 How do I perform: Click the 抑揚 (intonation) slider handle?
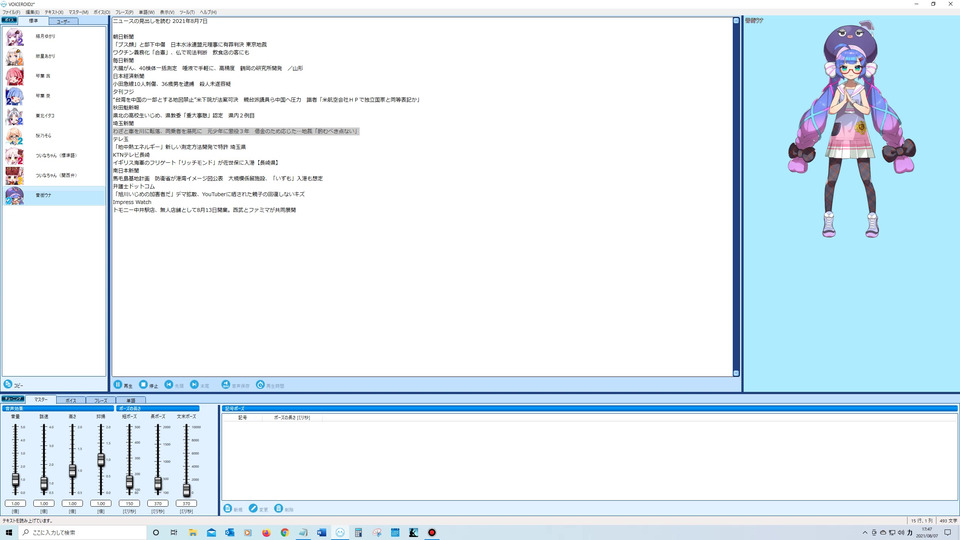[100, 460]
